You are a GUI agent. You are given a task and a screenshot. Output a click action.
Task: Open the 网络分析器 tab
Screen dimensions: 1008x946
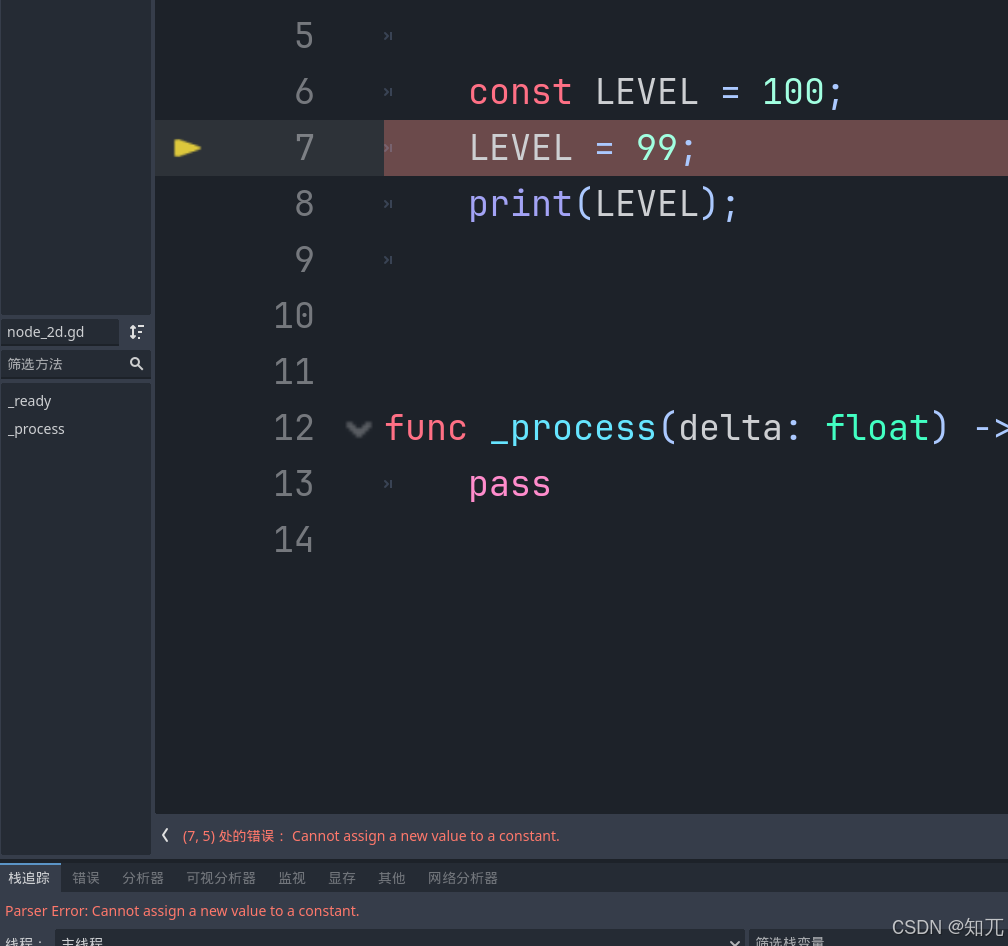(x=462, y=877)
